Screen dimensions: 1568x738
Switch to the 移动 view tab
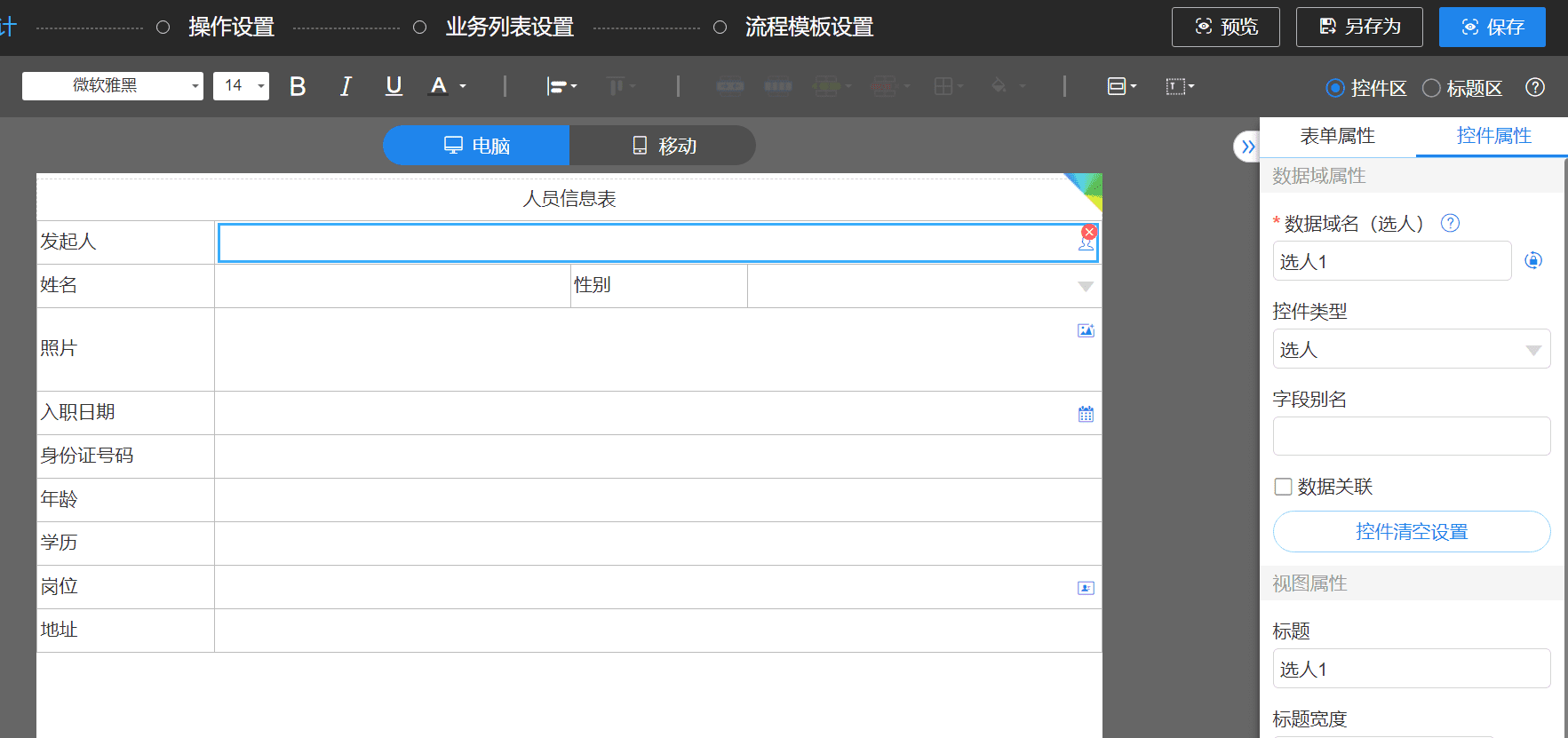[x=663, y=145]
